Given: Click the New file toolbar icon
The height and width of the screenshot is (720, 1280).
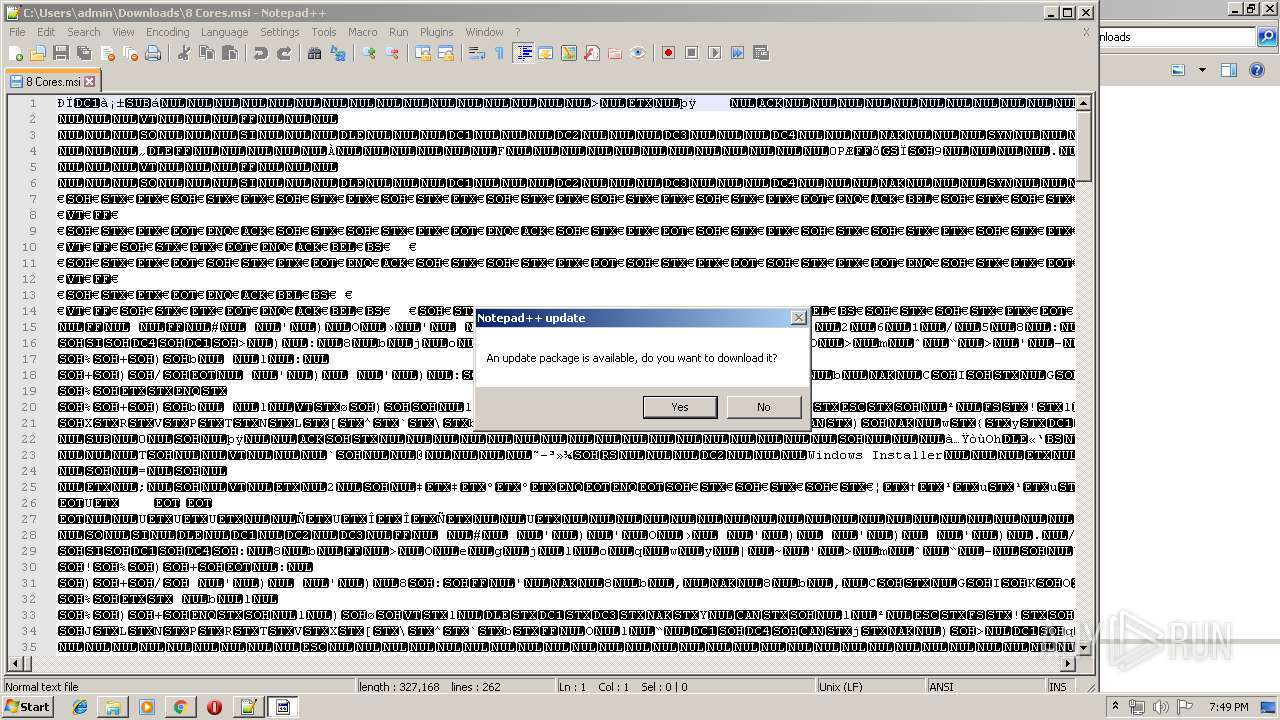Looking at the screenshot, I should click(x=15, y=53).
